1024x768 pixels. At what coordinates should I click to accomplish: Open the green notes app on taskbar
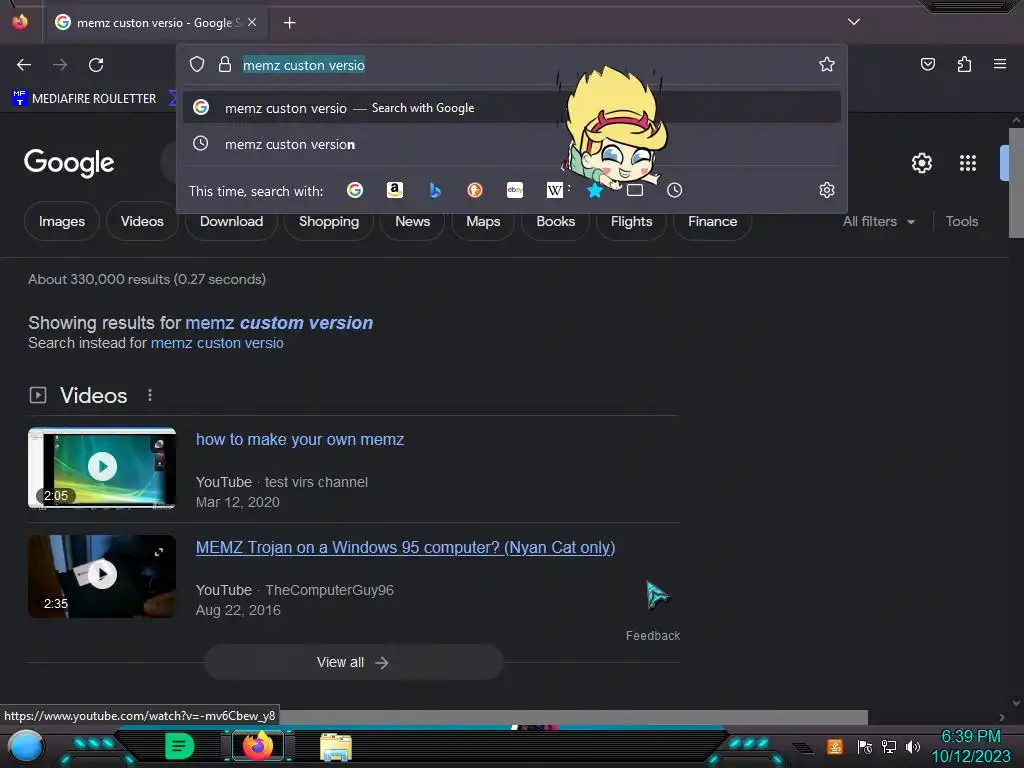pos(180,746)
